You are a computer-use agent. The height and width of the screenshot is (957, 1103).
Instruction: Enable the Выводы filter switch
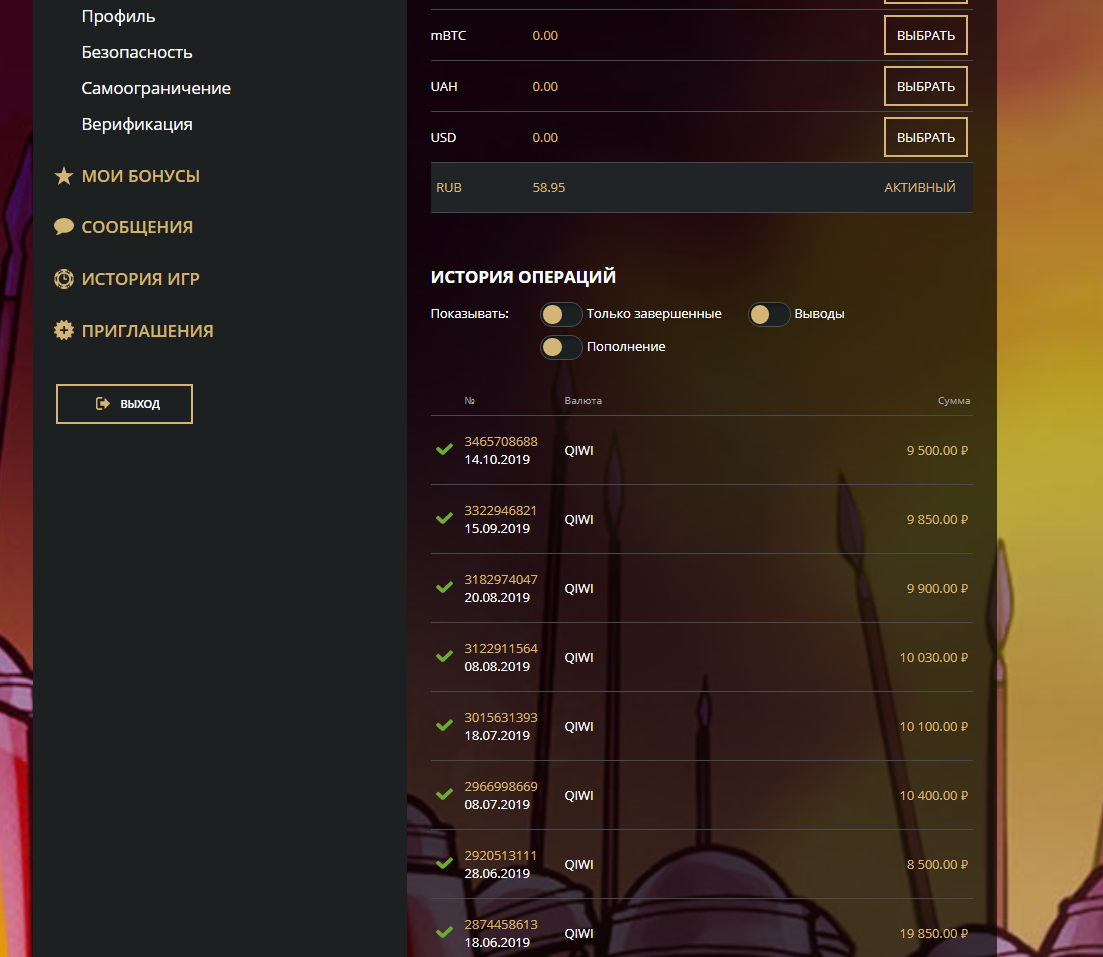point(769,314)
